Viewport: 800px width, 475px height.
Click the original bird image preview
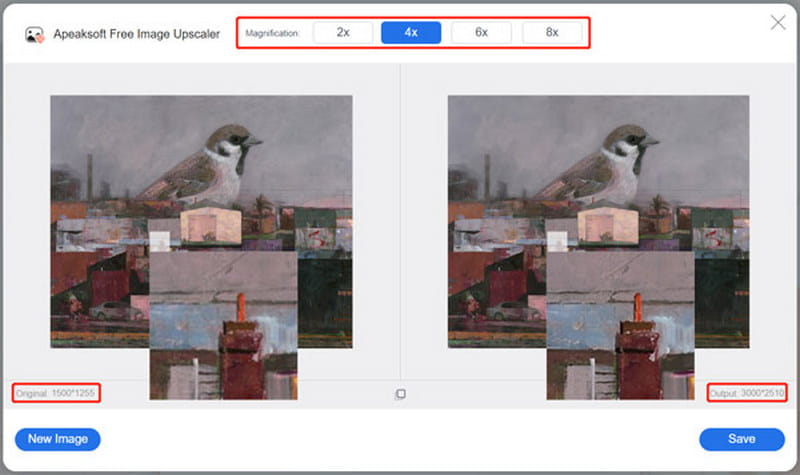pyautogui.click(x=201, y=222)
